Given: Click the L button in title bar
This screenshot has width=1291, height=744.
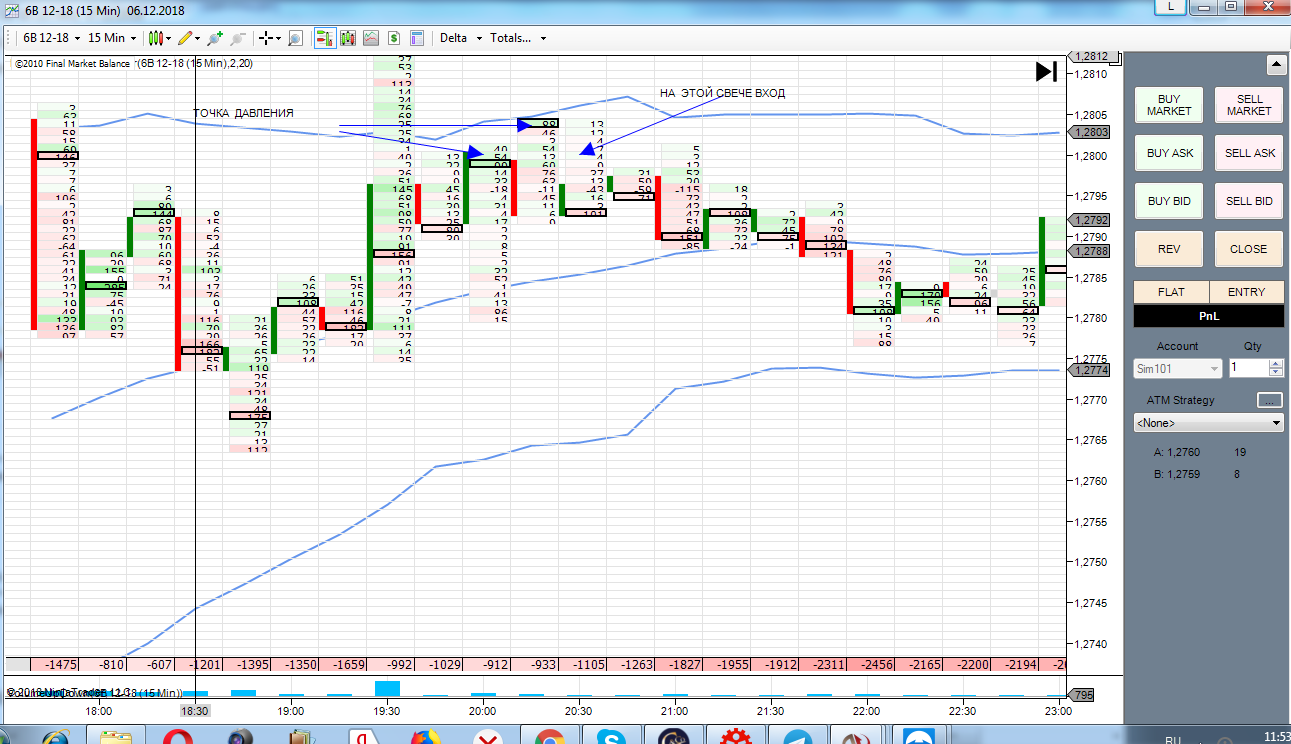Looking at the screenshot, I should click(x=1171, y=6).
